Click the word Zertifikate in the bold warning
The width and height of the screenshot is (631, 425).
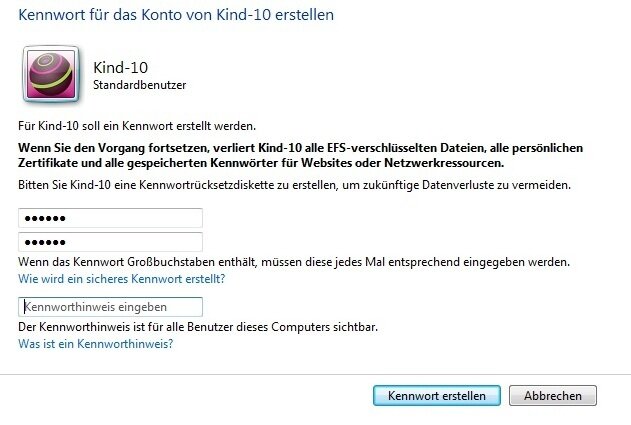point(51,162)
